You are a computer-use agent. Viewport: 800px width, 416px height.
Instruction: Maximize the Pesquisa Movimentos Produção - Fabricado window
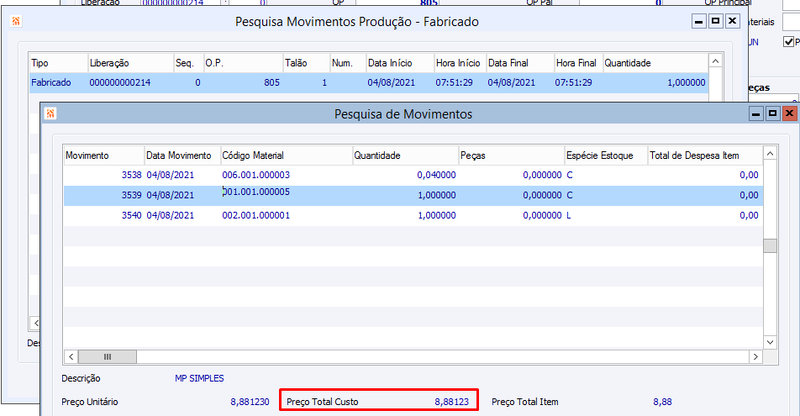(x=715, y=21)
